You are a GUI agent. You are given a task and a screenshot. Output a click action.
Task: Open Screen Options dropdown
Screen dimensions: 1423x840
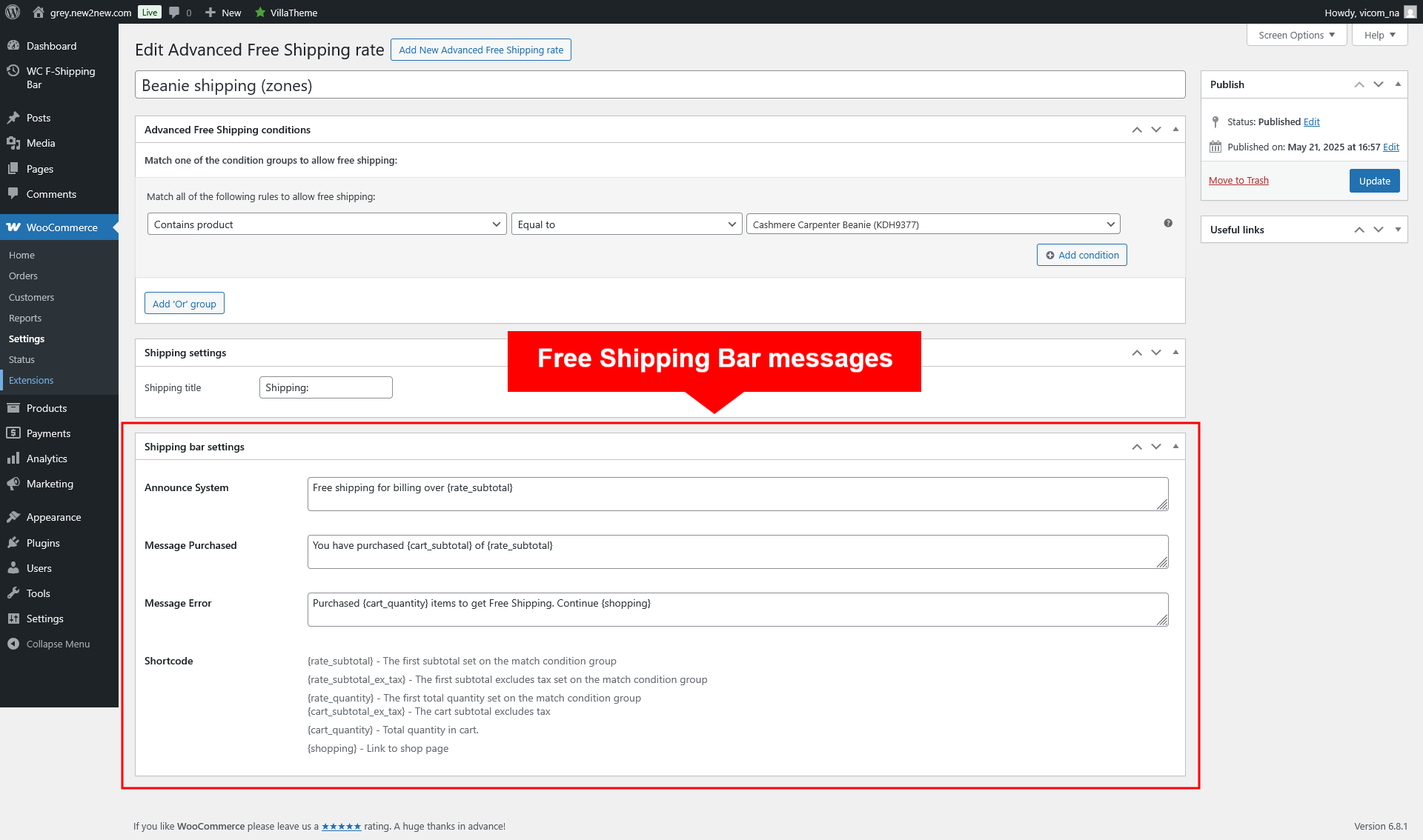point(1296,35)
